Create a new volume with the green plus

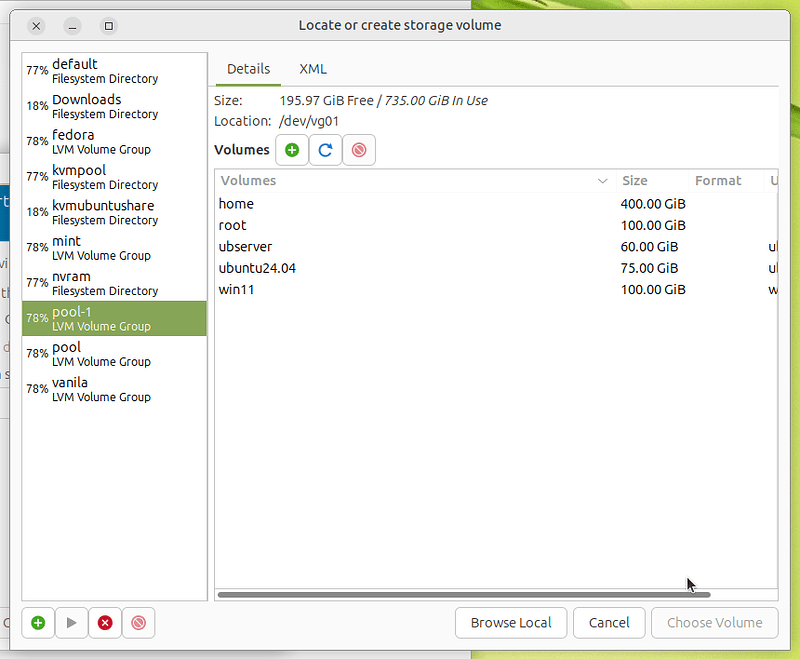(x=292, y=150)
